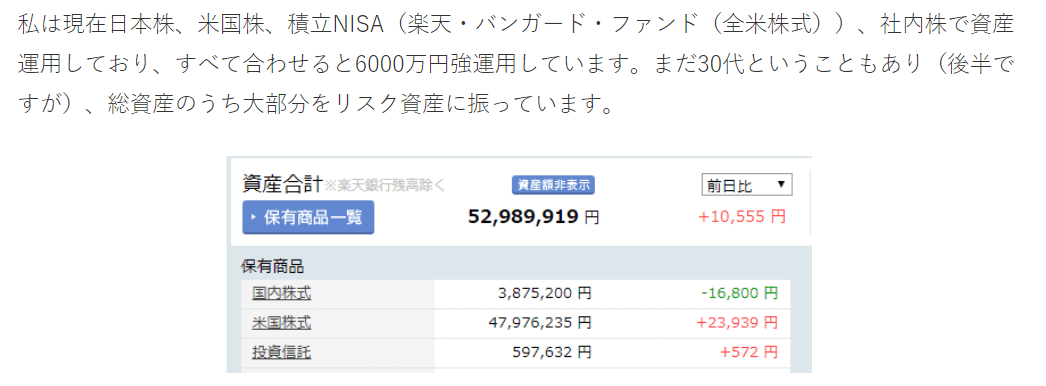Click the red +572 円 change
Viewport: 1046px width, 386px height.
748,352
